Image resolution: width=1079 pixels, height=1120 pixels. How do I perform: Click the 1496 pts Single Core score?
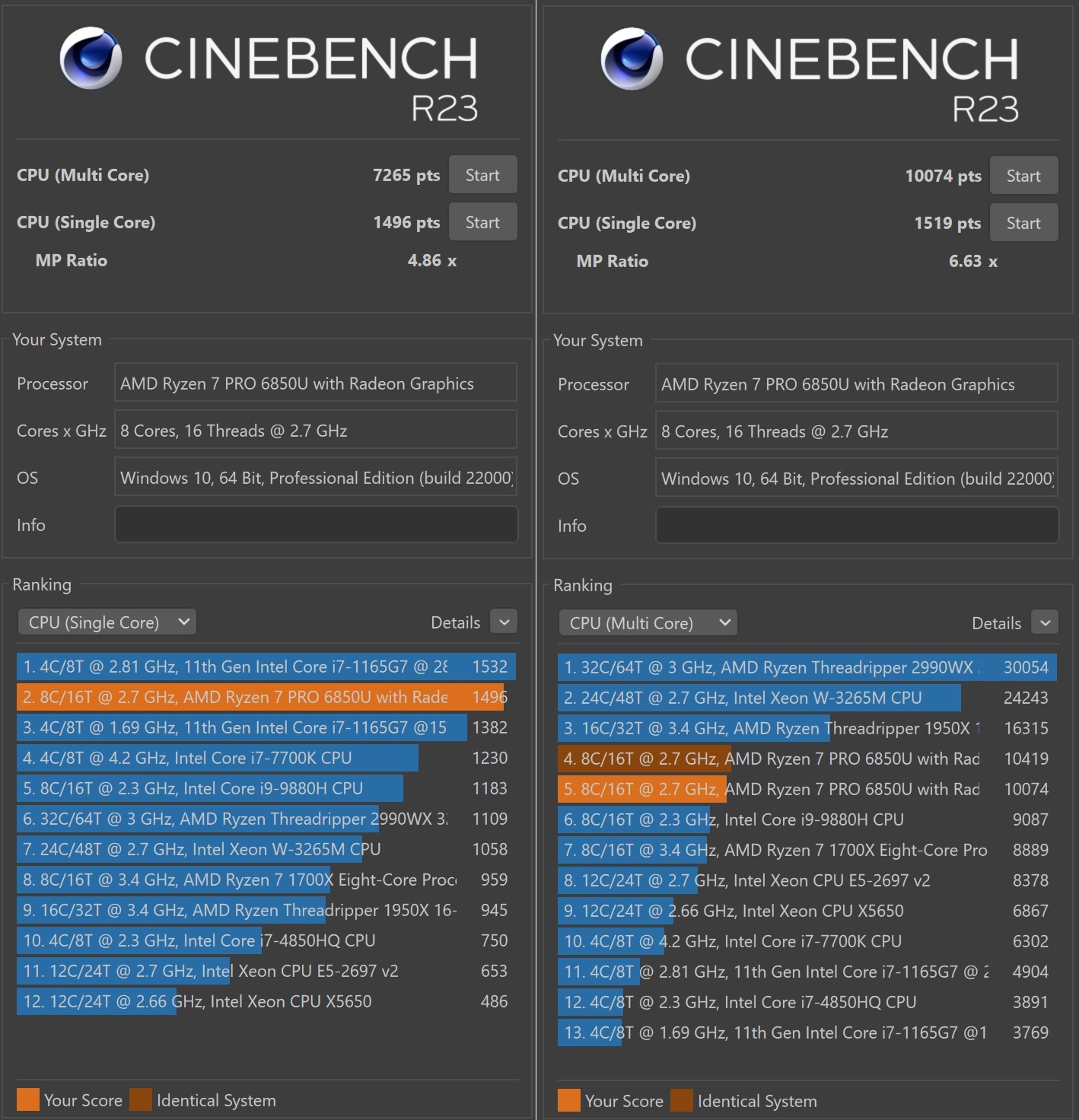click(x=406, y=222)
